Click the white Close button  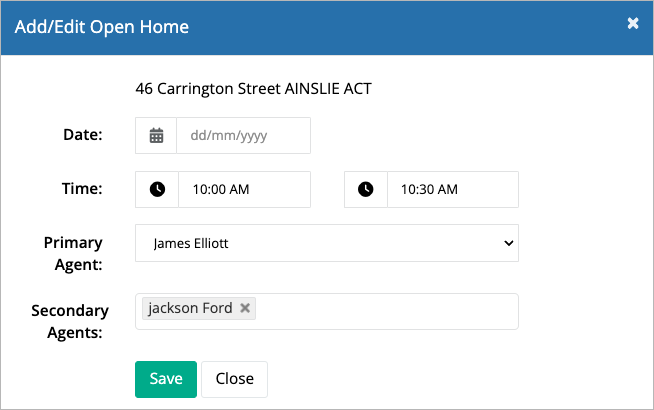pos(234,379)
